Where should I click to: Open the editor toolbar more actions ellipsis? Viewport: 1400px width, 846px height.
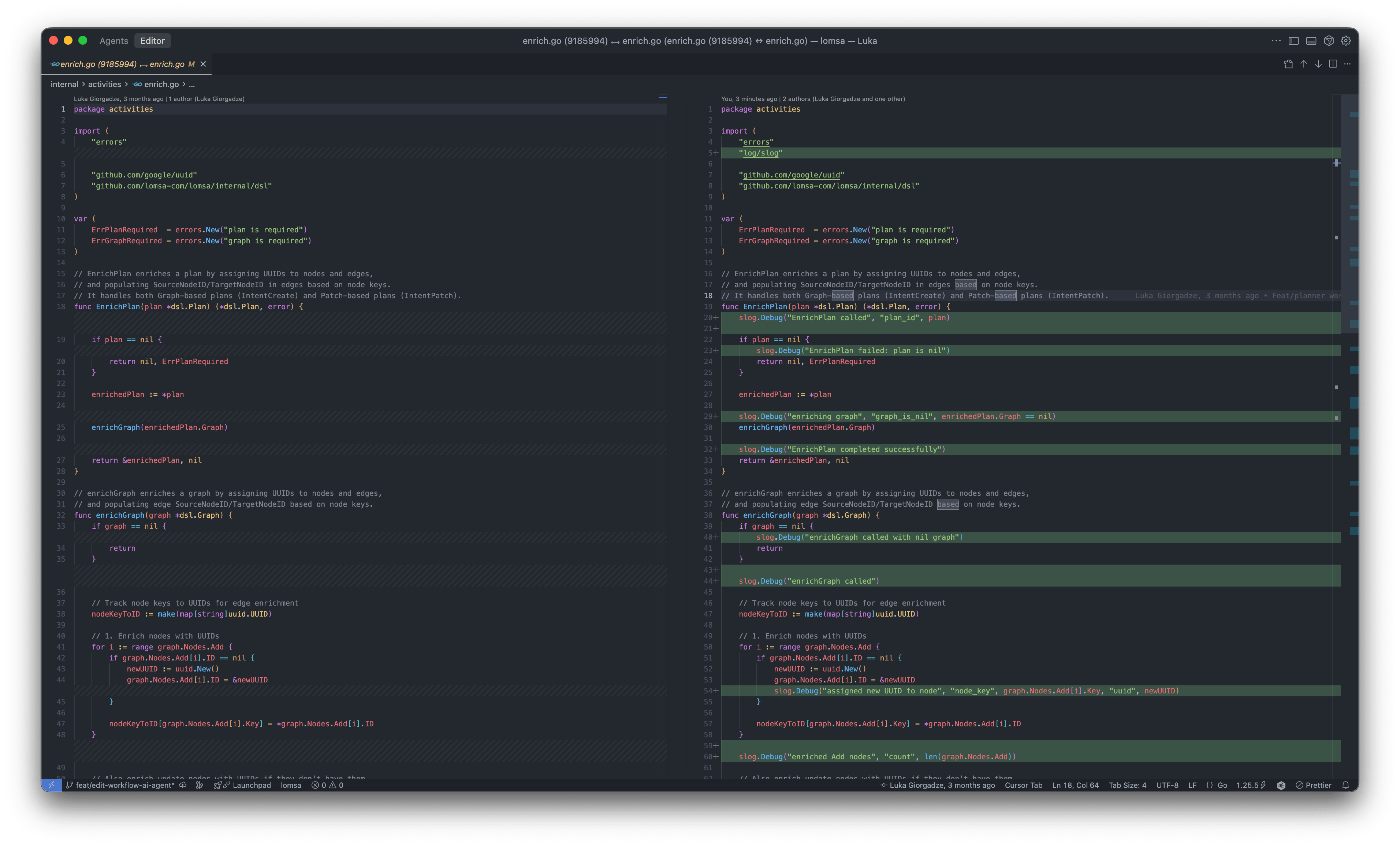(1347, 64)
